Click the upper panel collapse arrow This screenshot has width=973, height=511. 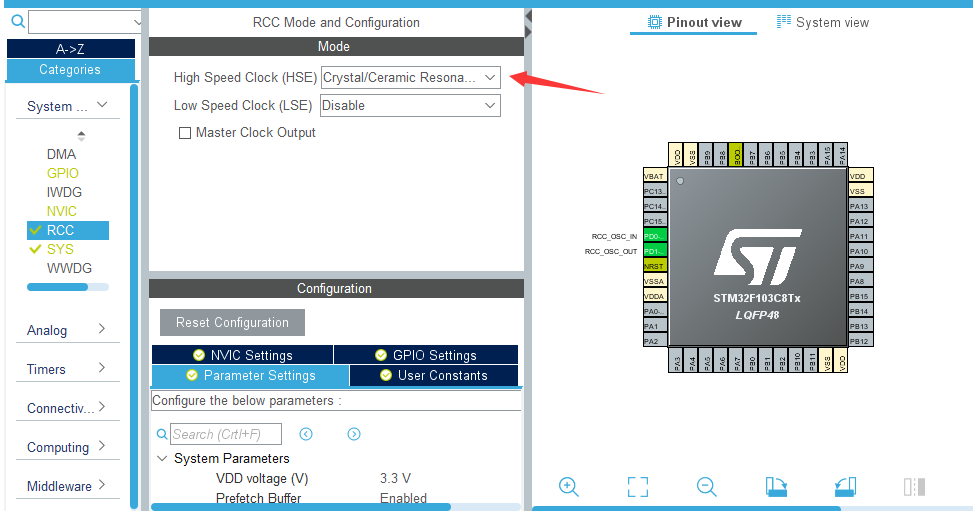(x=528, y=16)
